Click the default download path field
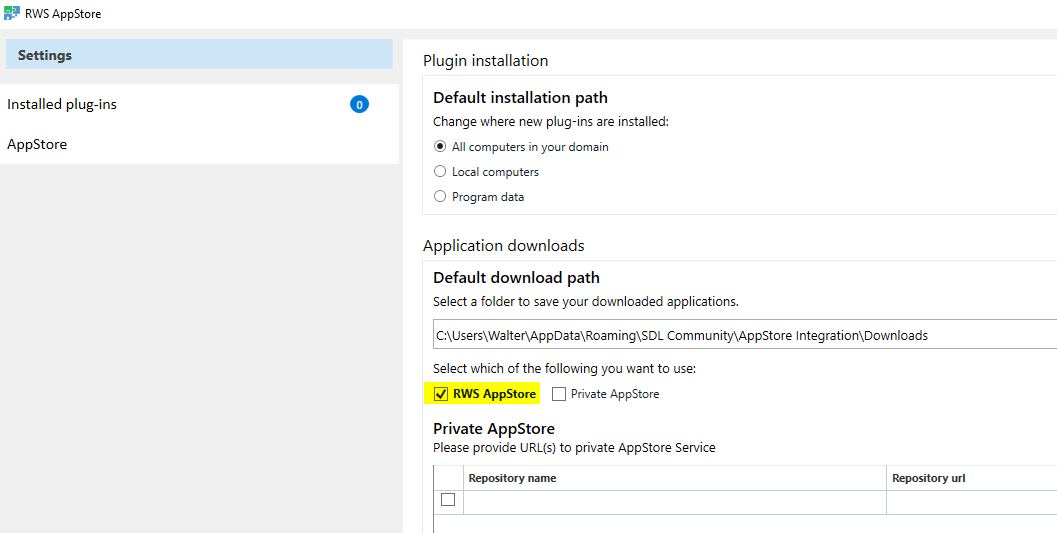 click(x=740, y=335)
